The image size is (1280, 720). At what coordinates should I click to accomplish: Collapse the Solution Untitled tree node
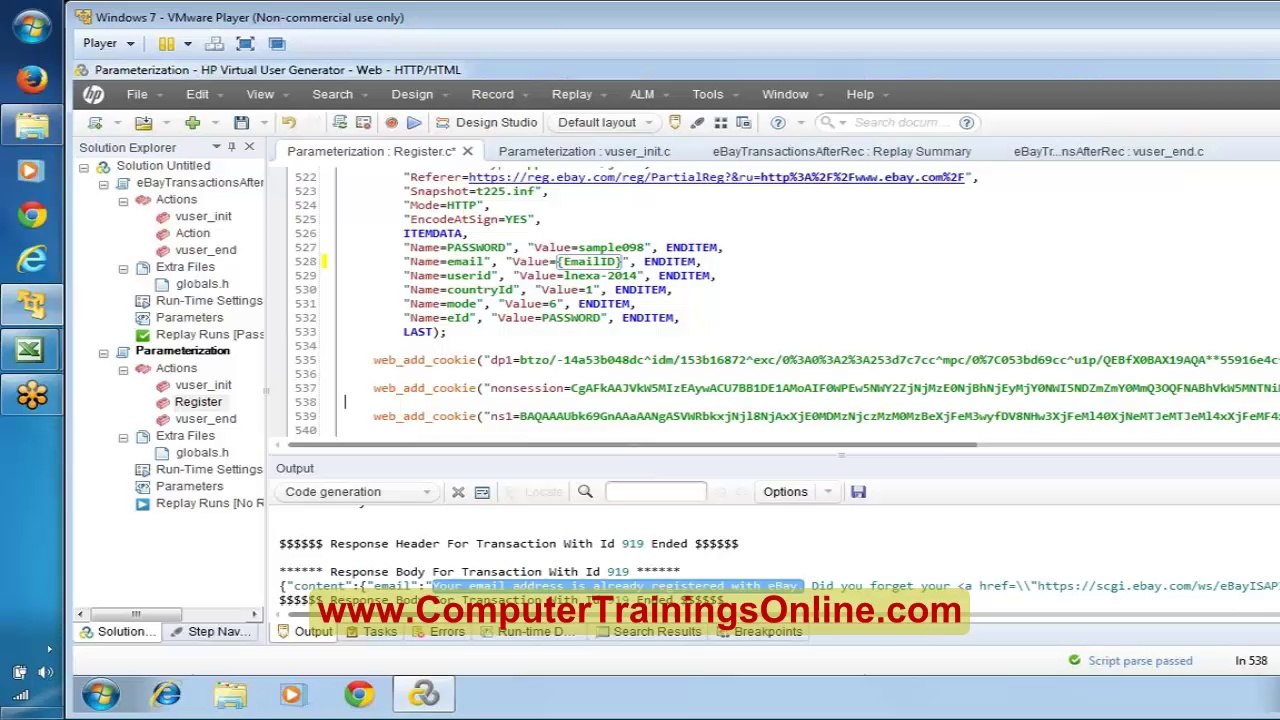coord(84,167)
